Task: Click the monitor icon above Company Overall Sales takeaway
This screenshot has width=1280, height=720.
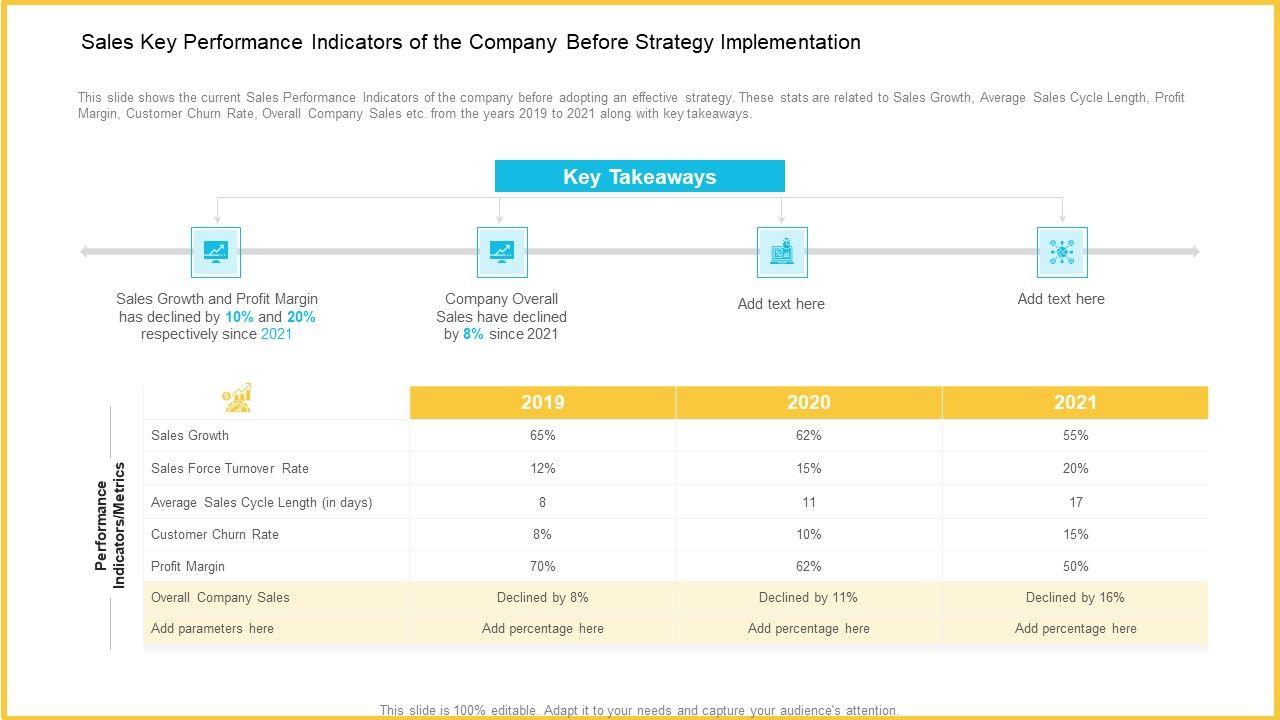Action: [x=501, y=252]
